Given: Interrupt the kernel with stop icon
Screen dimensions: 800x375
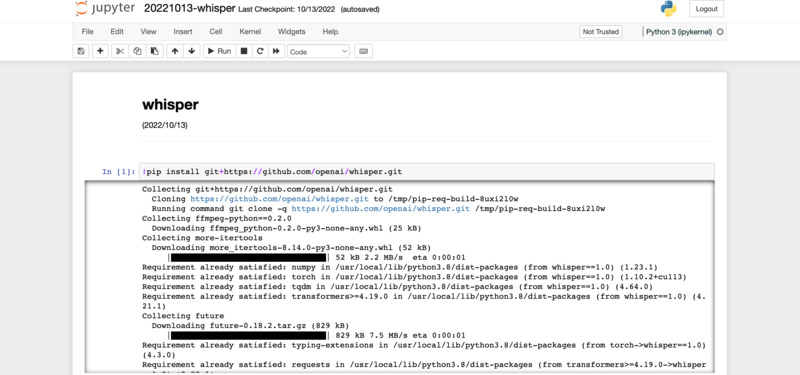Looking at the screenshot, I should point(244,51).
